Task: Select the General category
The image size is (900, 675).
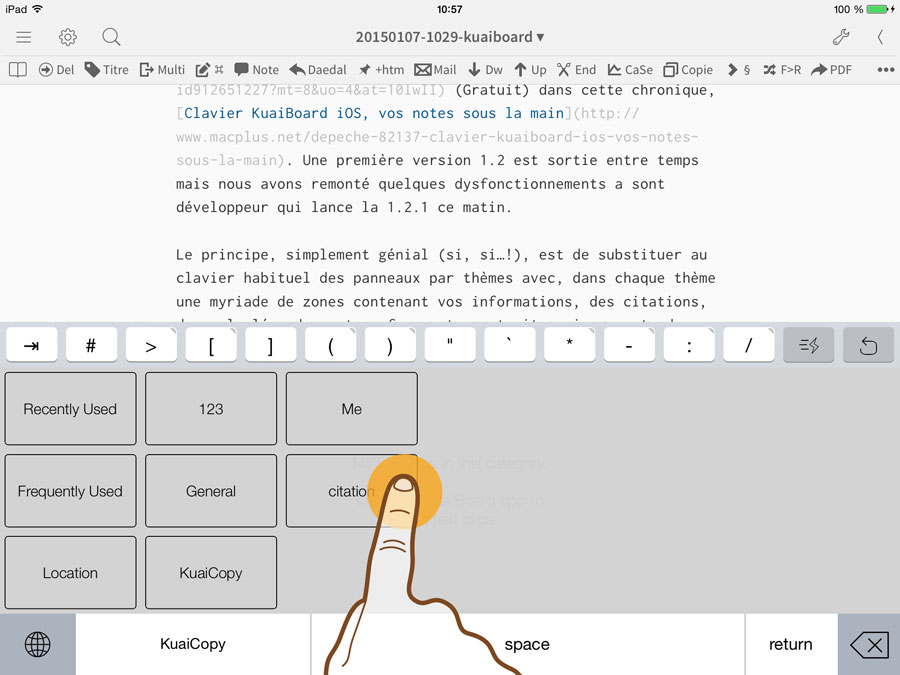Action: (x=211, y=491)
